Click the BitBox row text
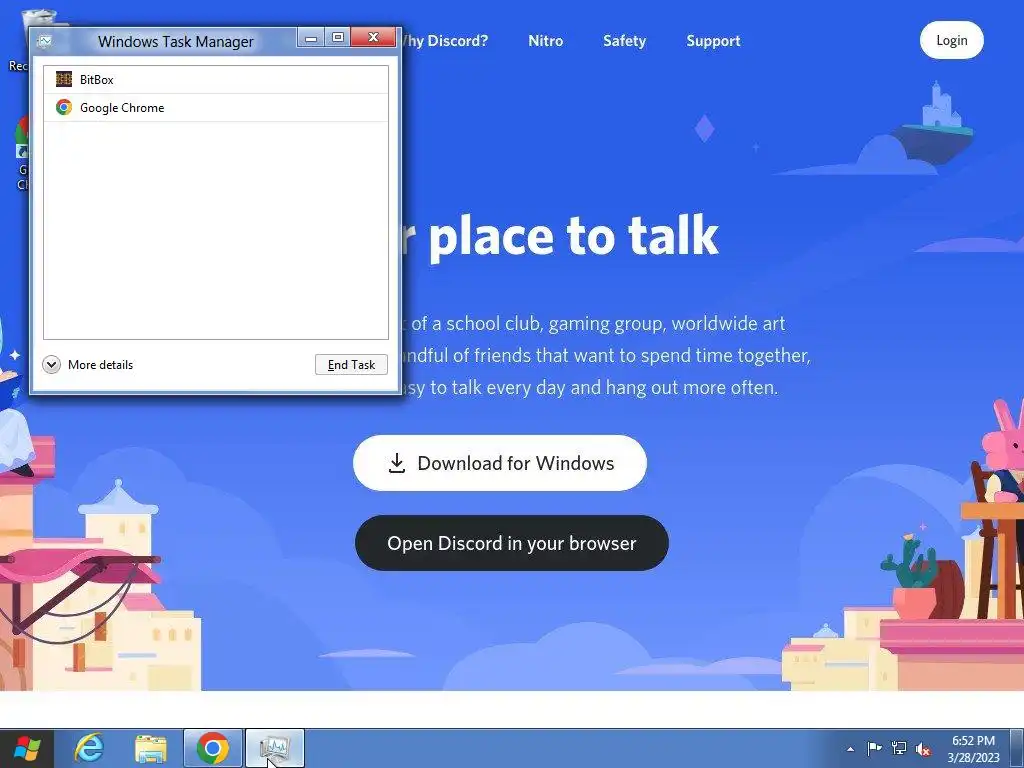Screen dimensions: 1024x768 tap(97, 80)
